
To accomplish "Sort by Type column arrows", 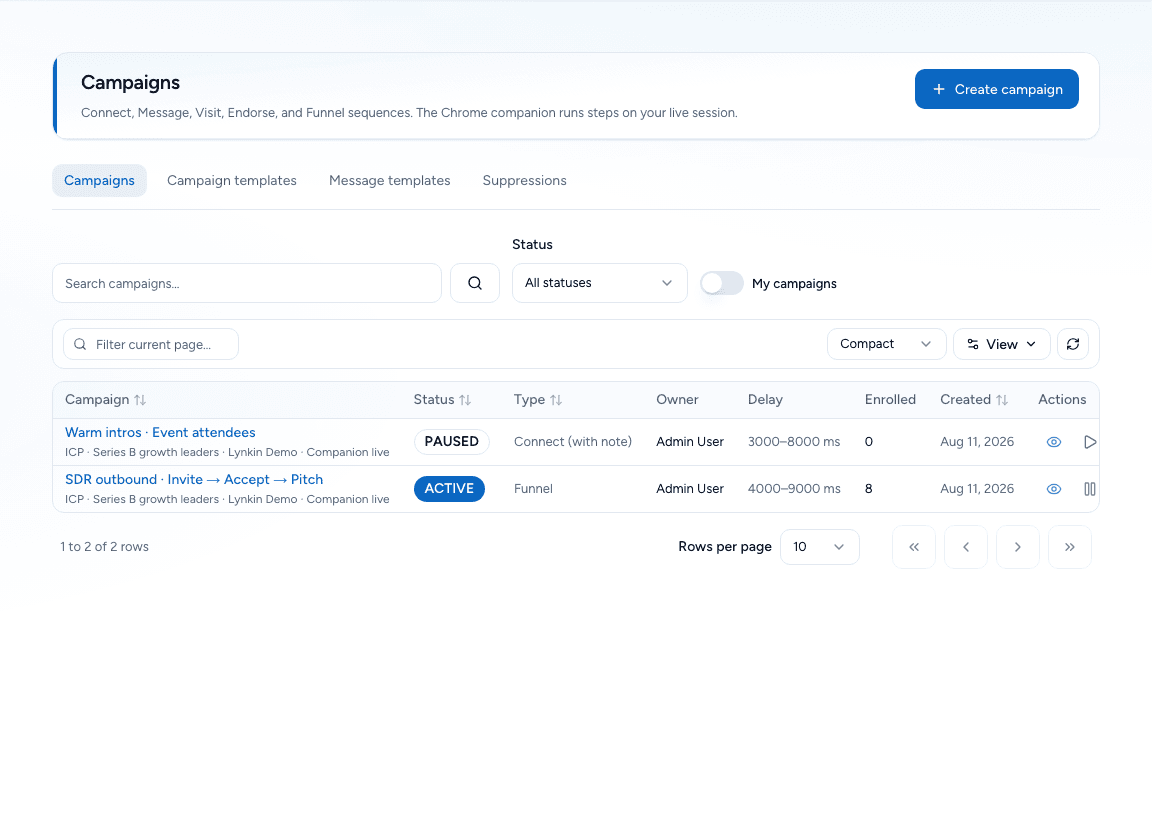I will [x=555, y=400].
